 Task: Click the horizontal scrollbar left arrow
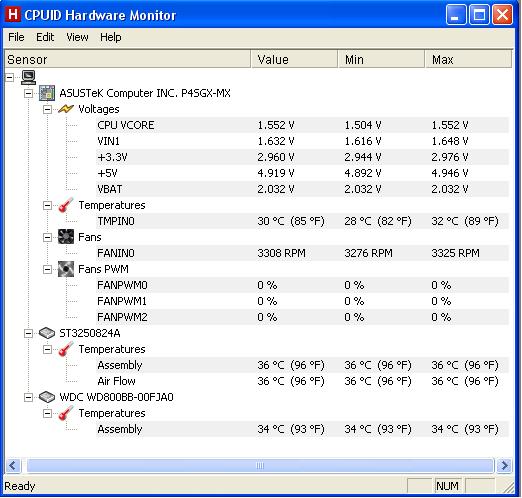tap(13, 465)
